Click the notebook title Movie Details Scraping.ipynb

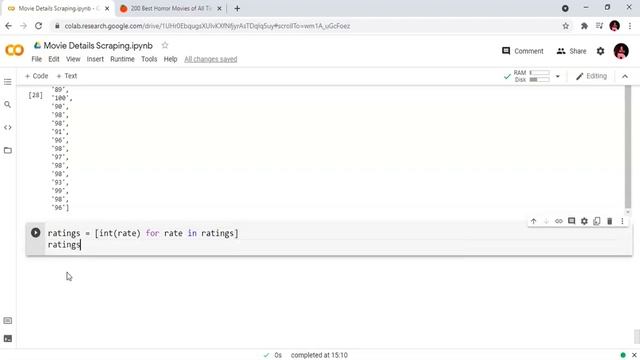98,46
